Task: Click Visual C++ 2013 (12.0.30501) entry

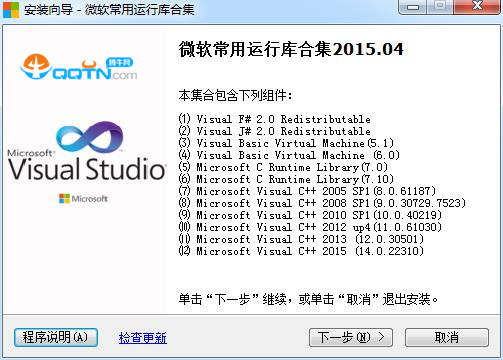Action: pos(301,239)
